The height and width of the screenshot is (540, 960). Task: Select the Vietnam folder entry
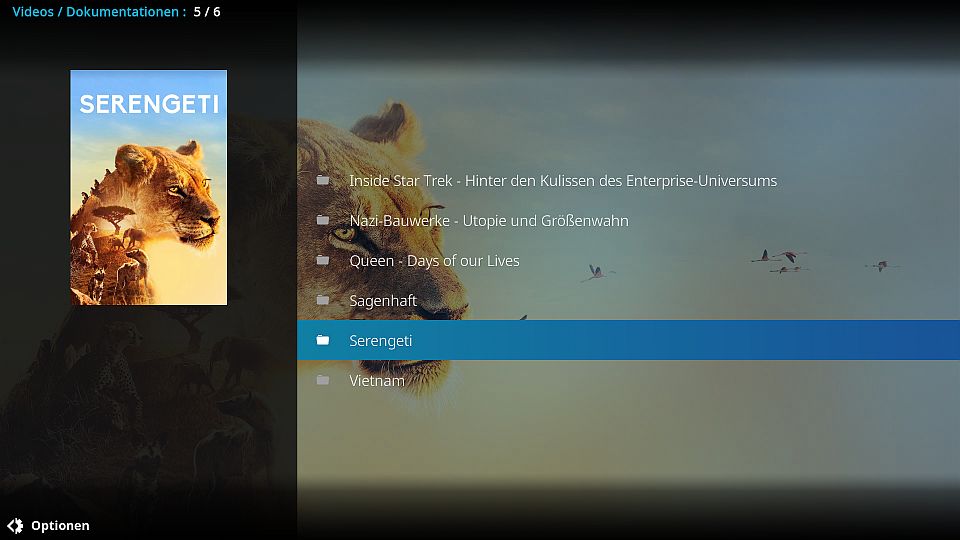[628, 380]
